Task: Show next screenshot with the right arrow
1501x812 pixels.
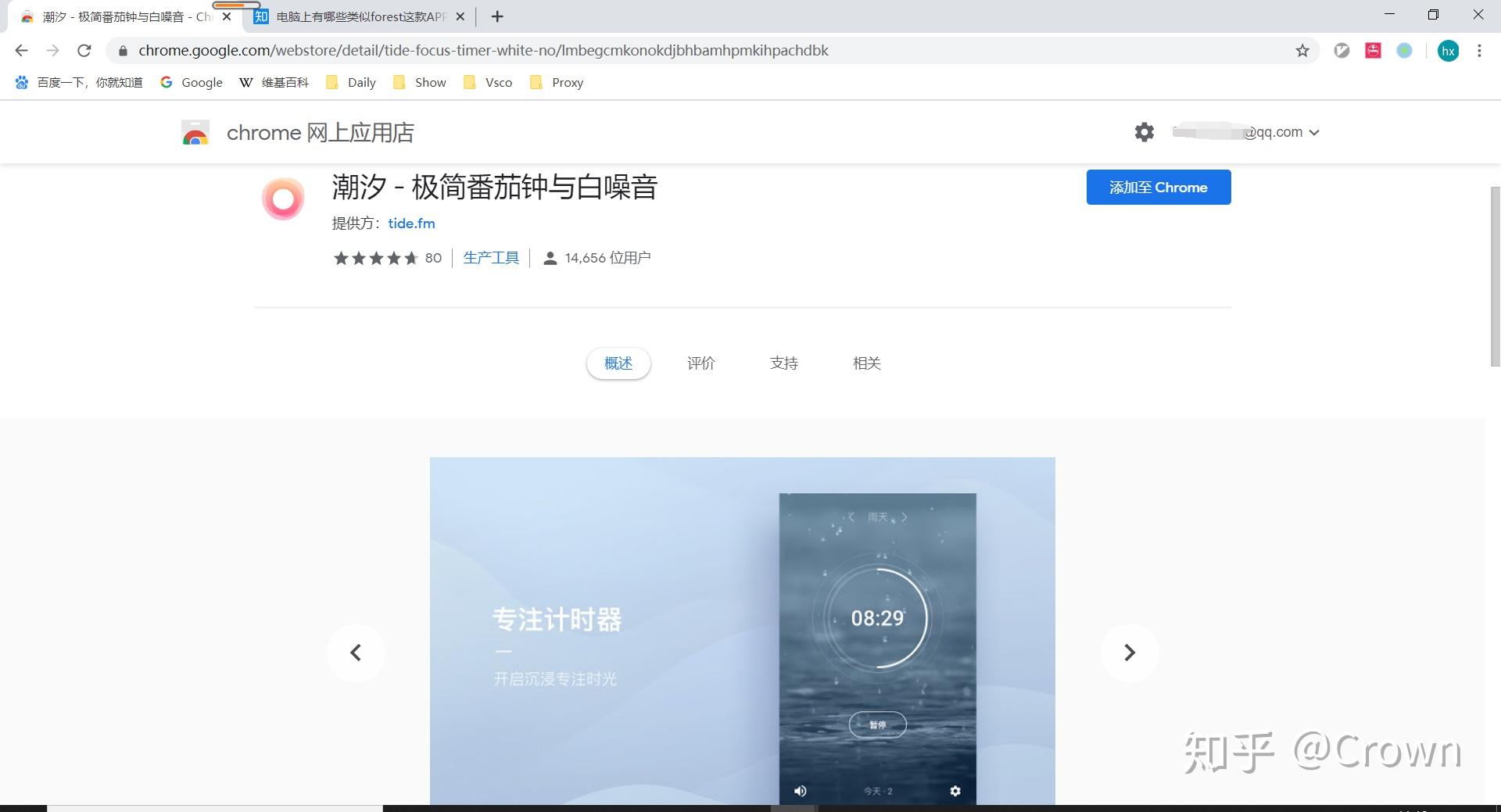Action: 1129,653
